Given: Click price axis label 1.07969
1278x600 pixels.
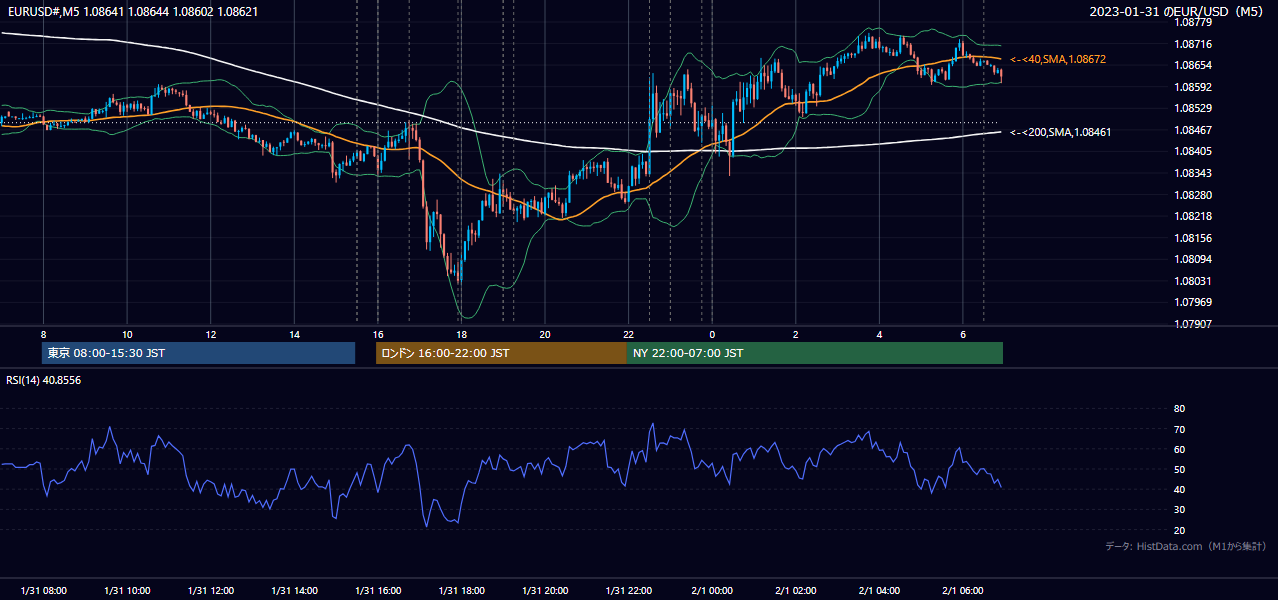Looking at the screenshot, I should (1193, 302).
